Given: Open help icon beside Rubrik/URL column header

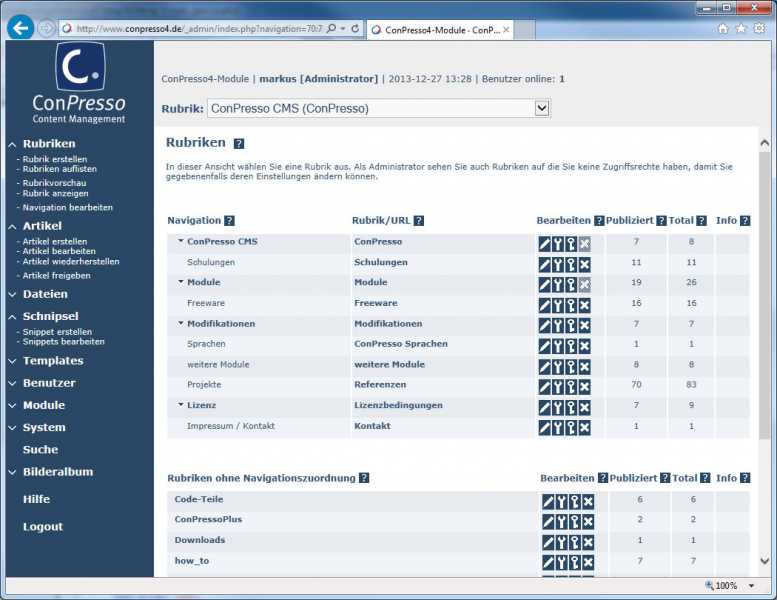Looking at the screenshot, I should coord(419,220).
